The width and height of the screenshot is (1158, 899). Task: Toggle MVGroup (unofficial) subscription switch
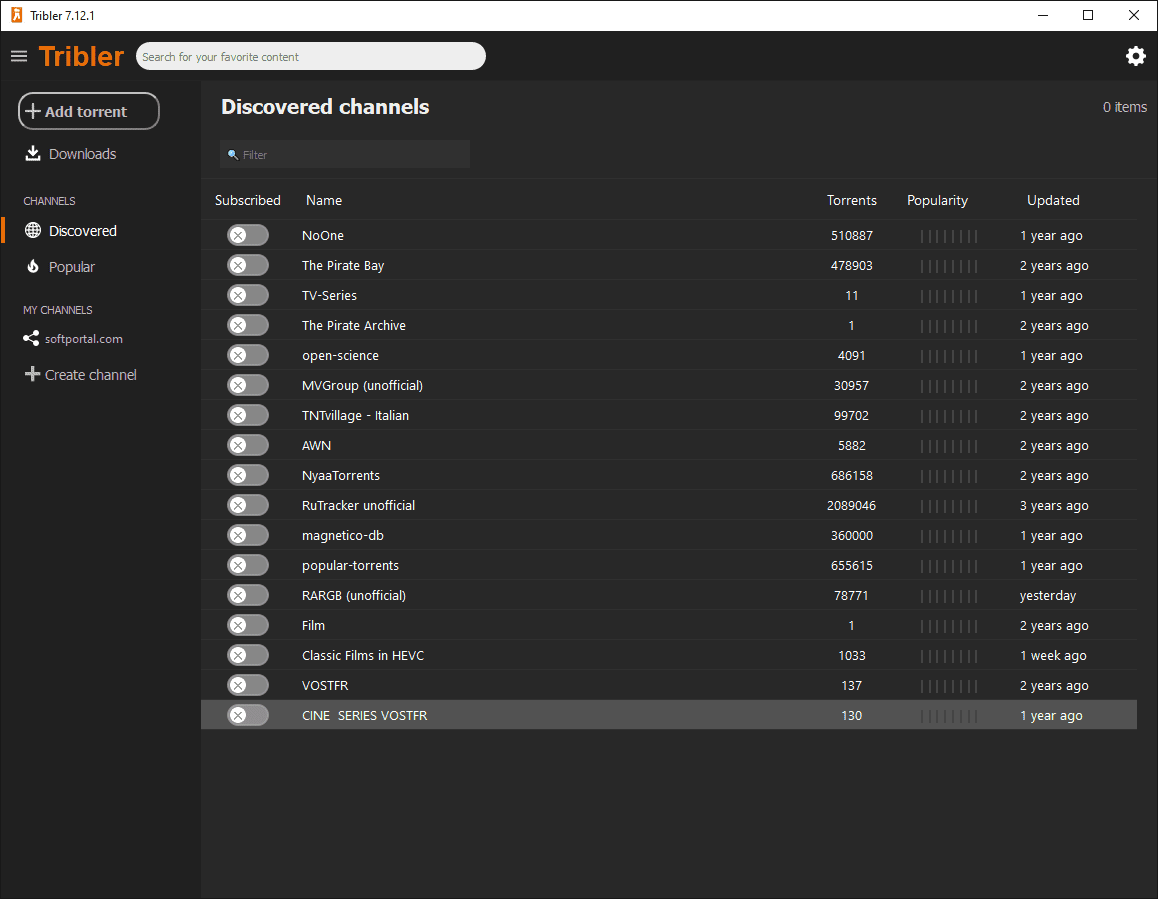pos(247,385)
